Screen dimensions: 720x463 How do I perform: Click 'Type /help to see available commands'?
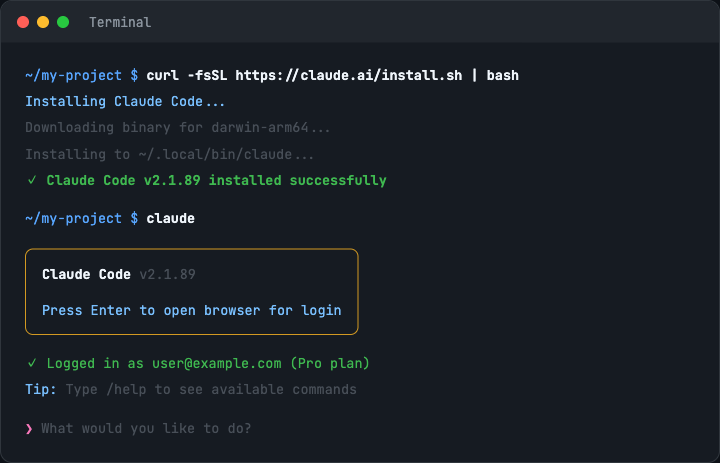211,390
